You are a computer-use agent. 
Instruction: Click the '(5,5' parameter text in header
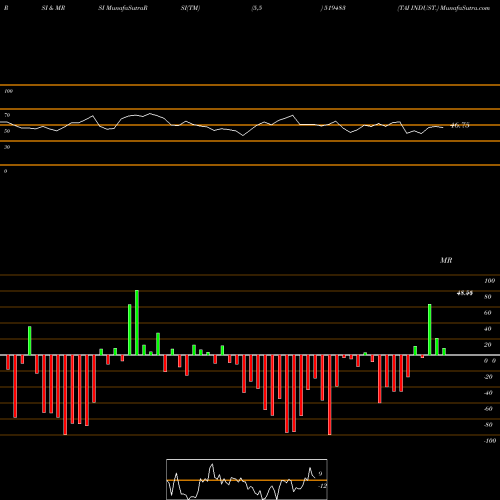point(257,8)
